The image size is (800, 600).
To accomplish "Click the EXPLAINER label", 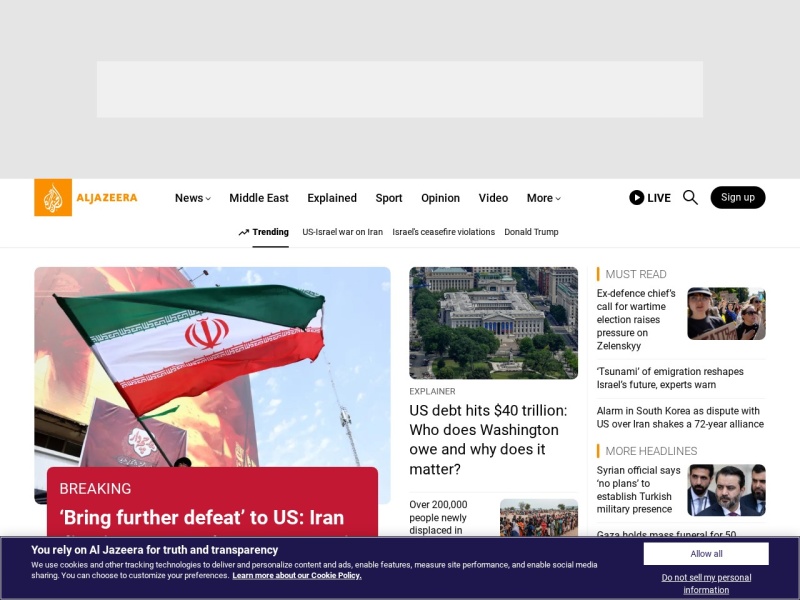I will tap(432, 391).
